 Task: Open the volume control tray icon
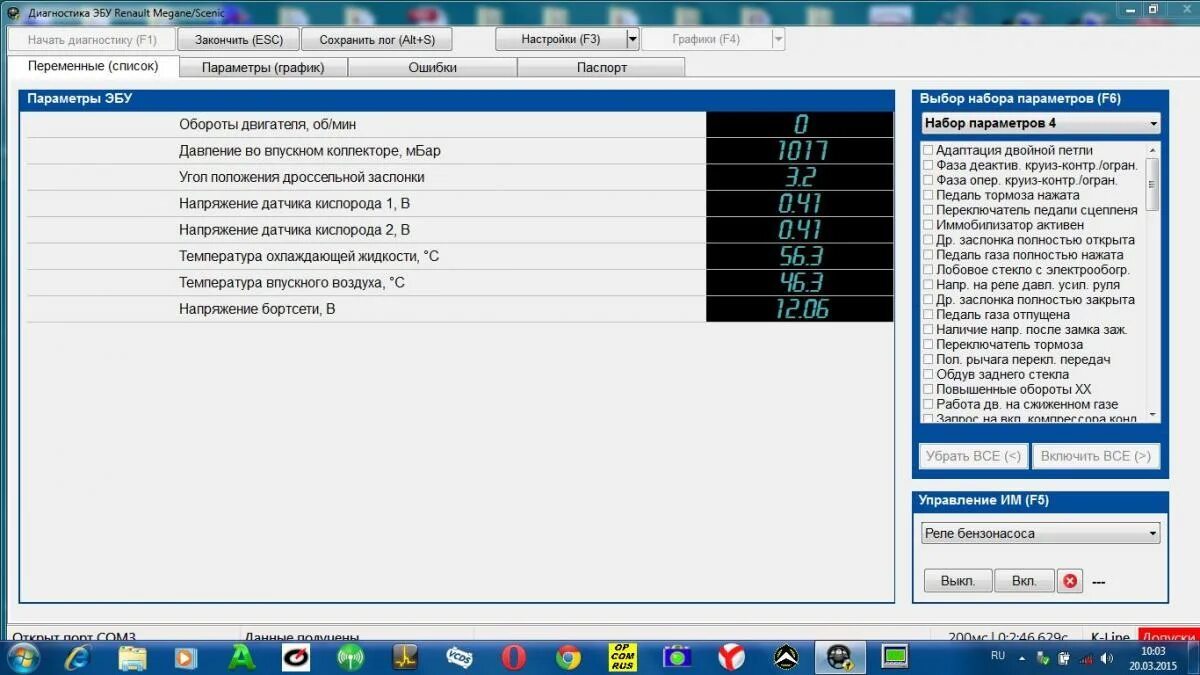coord(1107,658)
